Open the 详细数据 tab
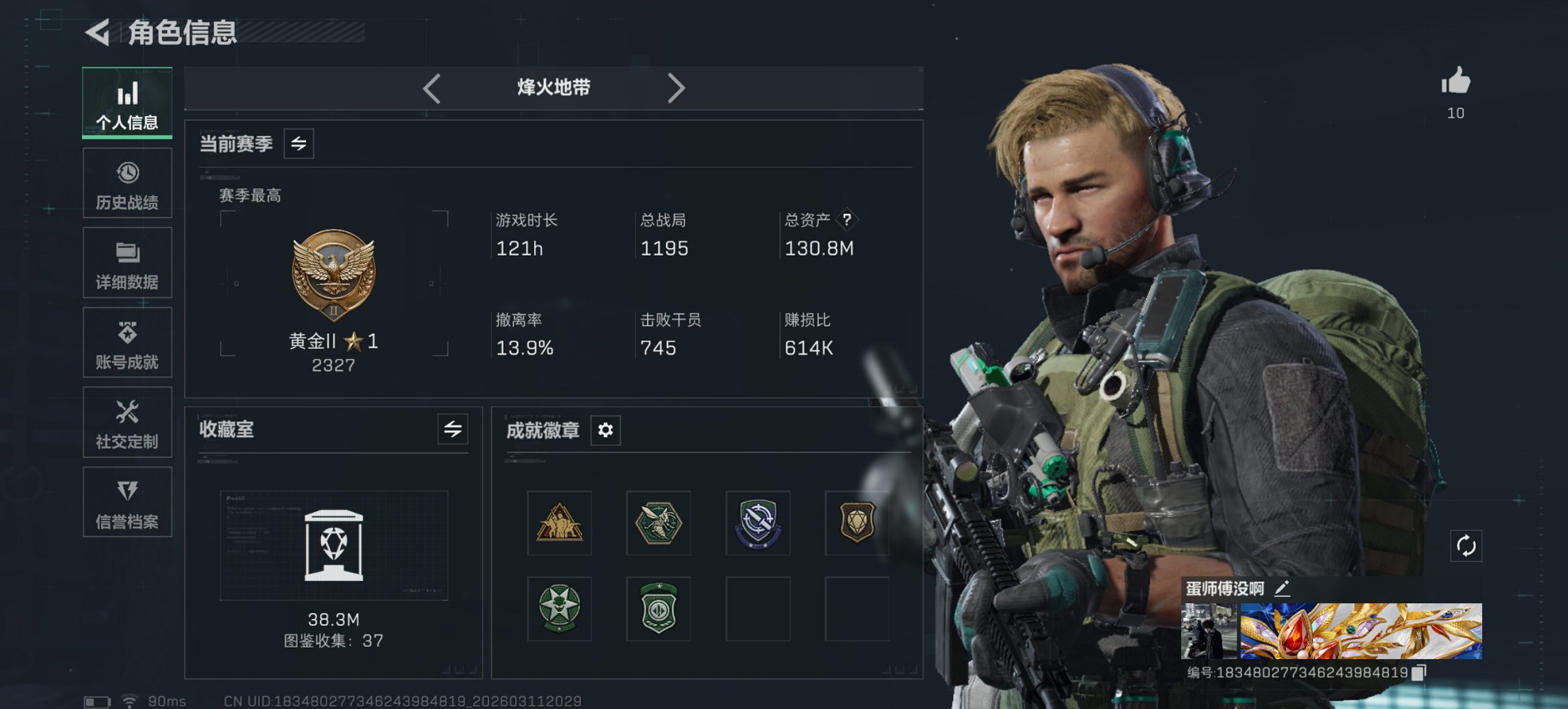 tap(127, 263)
